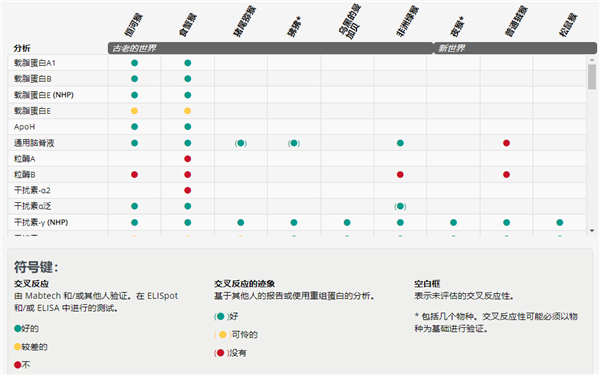Click the 載脂蛋白A1 row label
Screen dimensions: 600x375
pos(35,63)
